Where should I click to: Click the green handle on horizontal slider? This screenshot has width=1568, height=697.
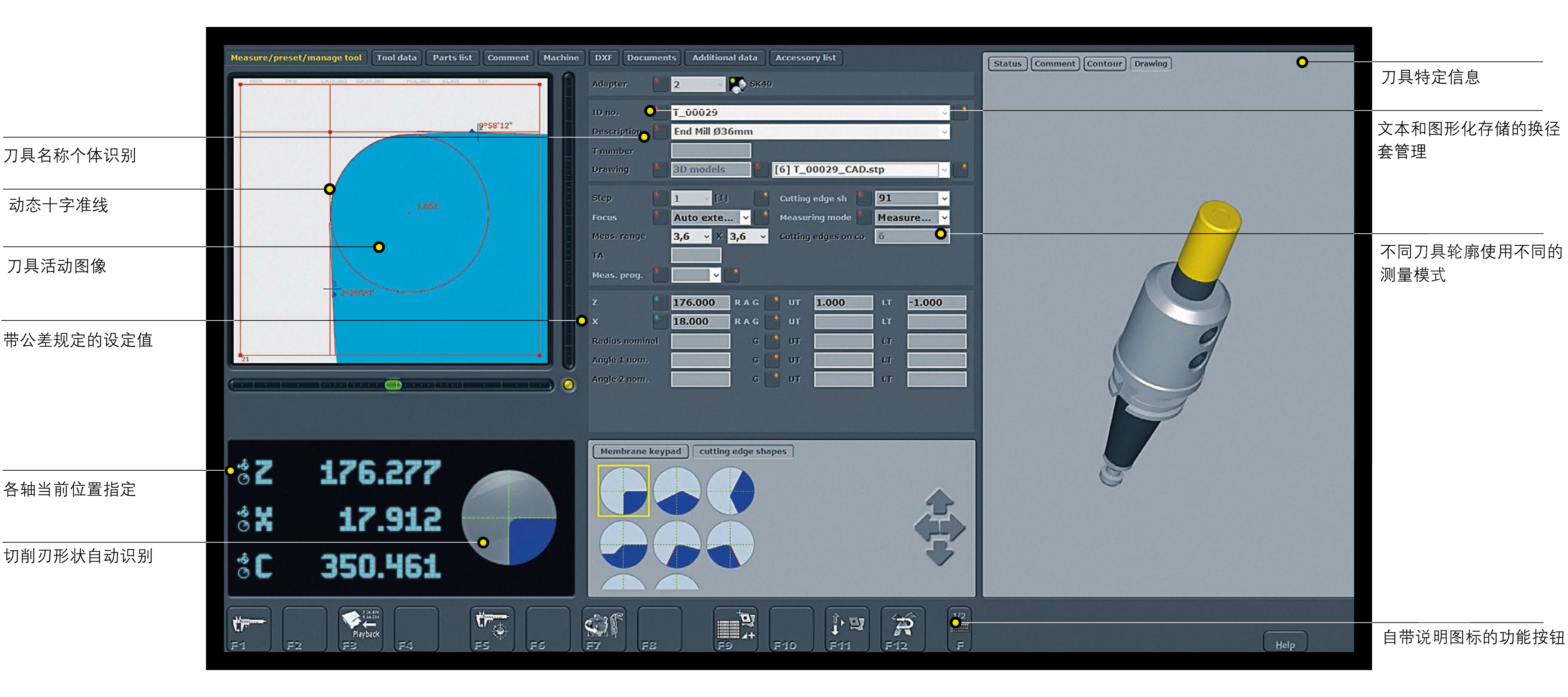[393, 385]
